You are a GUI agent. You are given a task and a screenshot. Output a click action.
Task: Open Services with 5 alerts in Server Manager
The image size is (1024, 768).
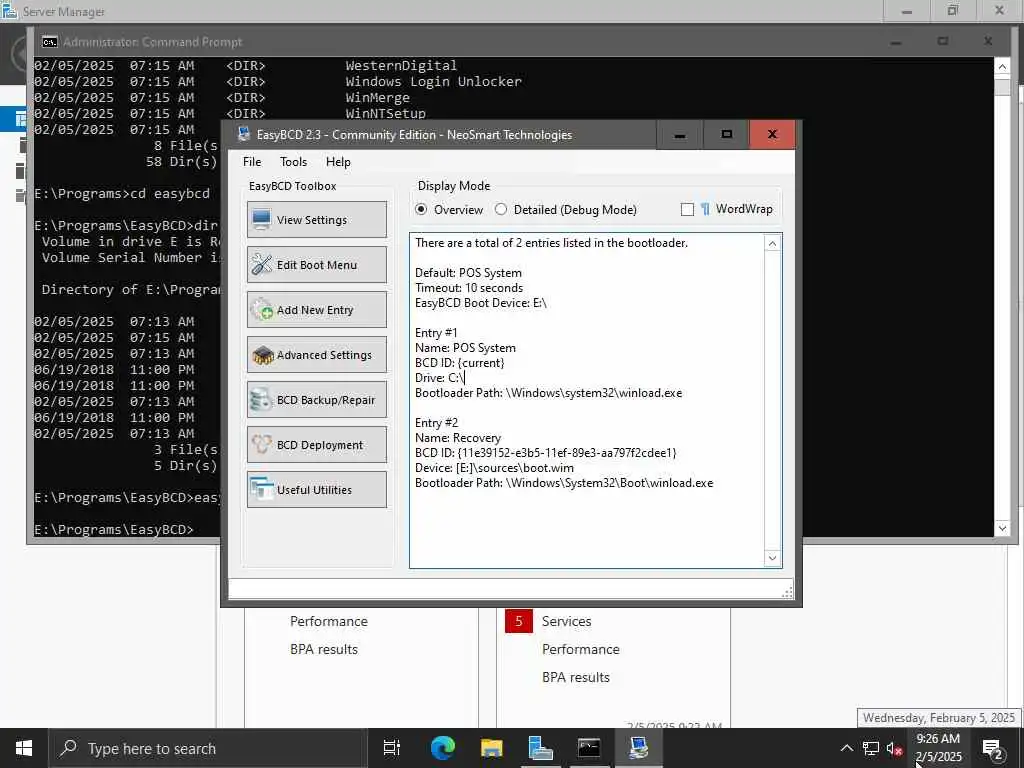click(566, 621)
